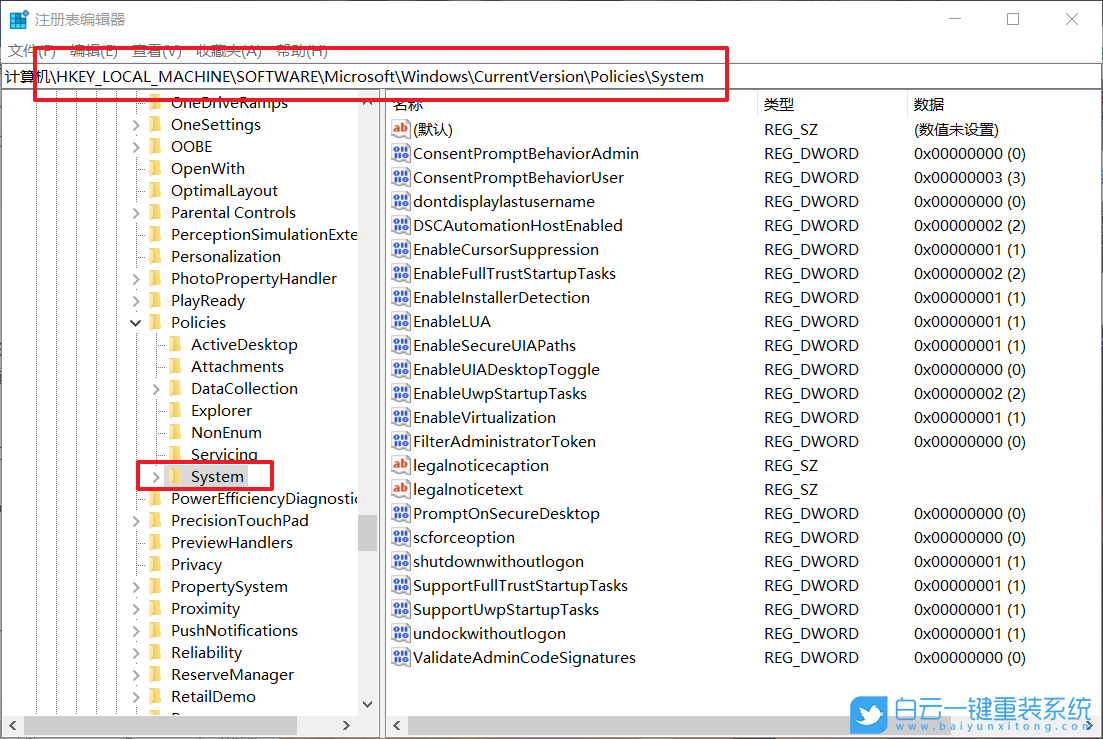Viewport: 1103px width, 739px height.
Task: Click the icon beside ValidateAdminCodeSignatures
Action: click(x=401, y=658)
